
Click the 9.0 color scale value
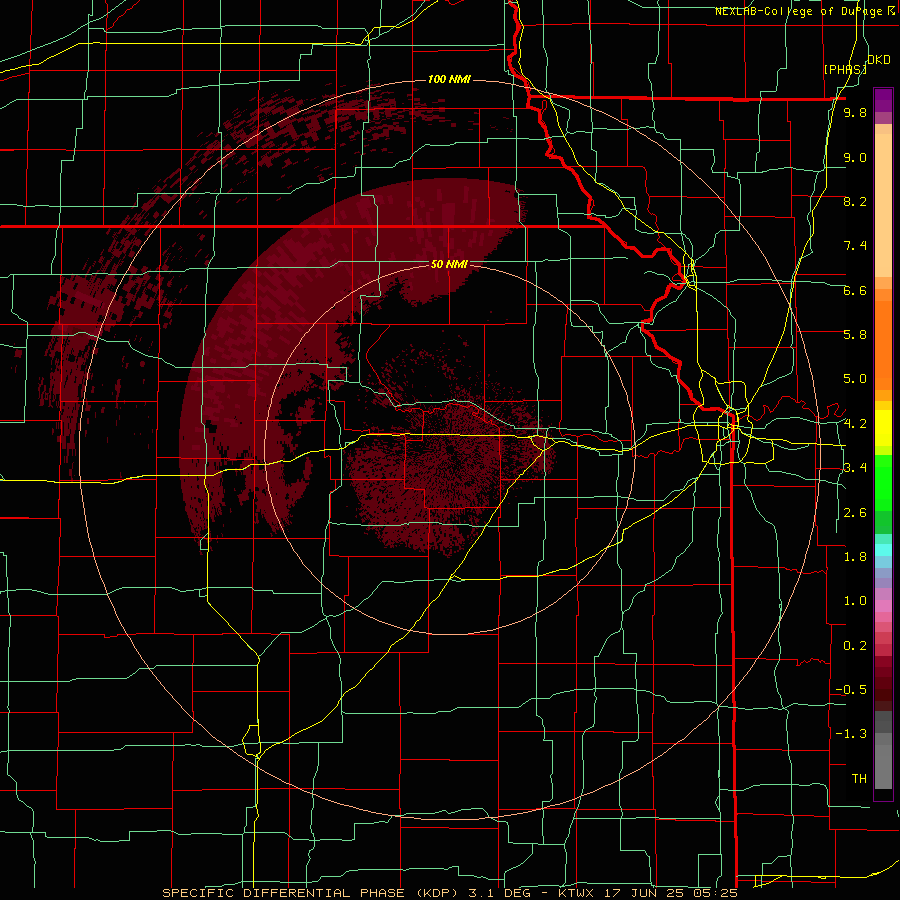point(855,157)
